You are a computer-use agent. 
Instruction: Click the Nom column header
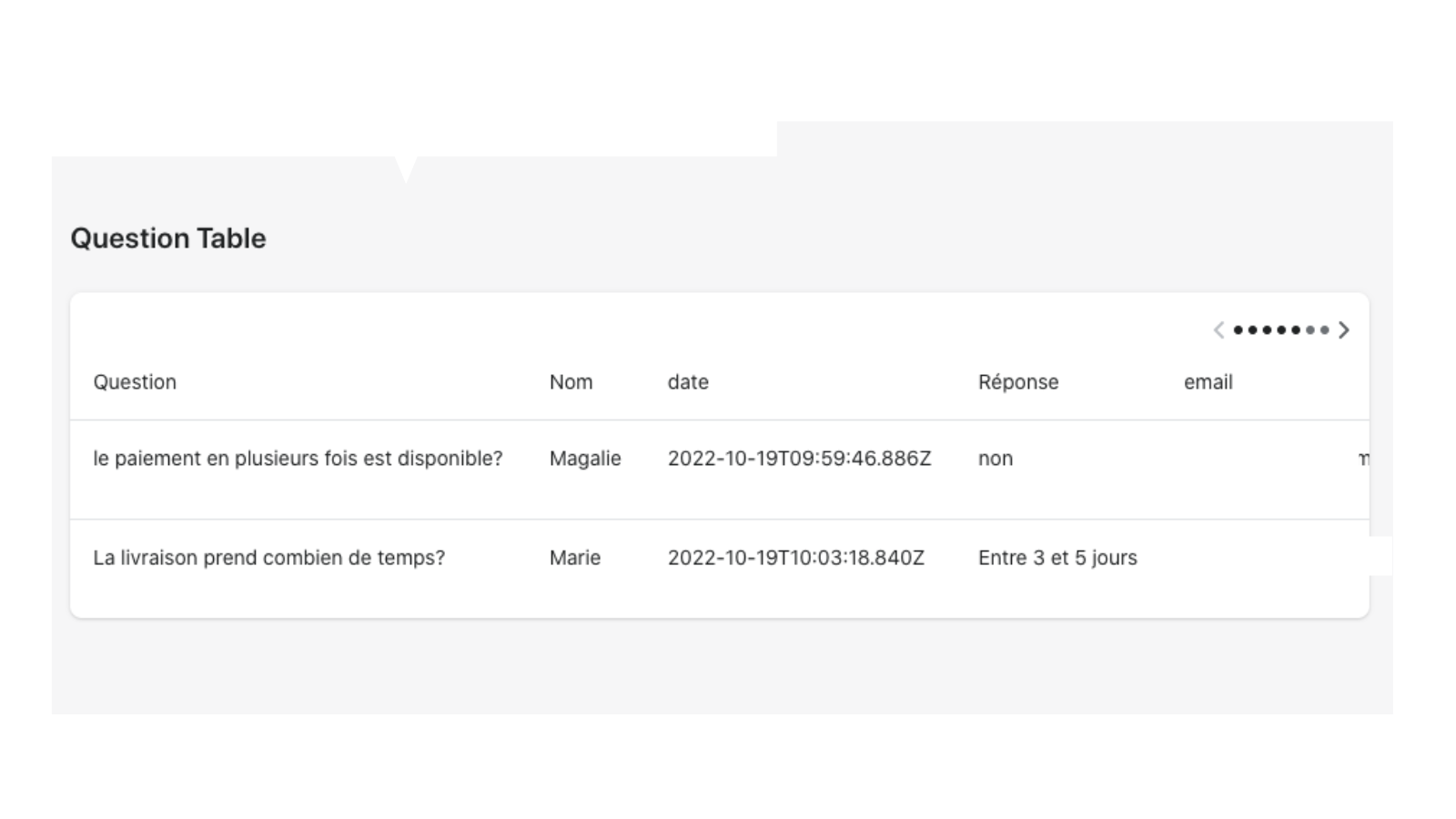[x=571, y=382]
